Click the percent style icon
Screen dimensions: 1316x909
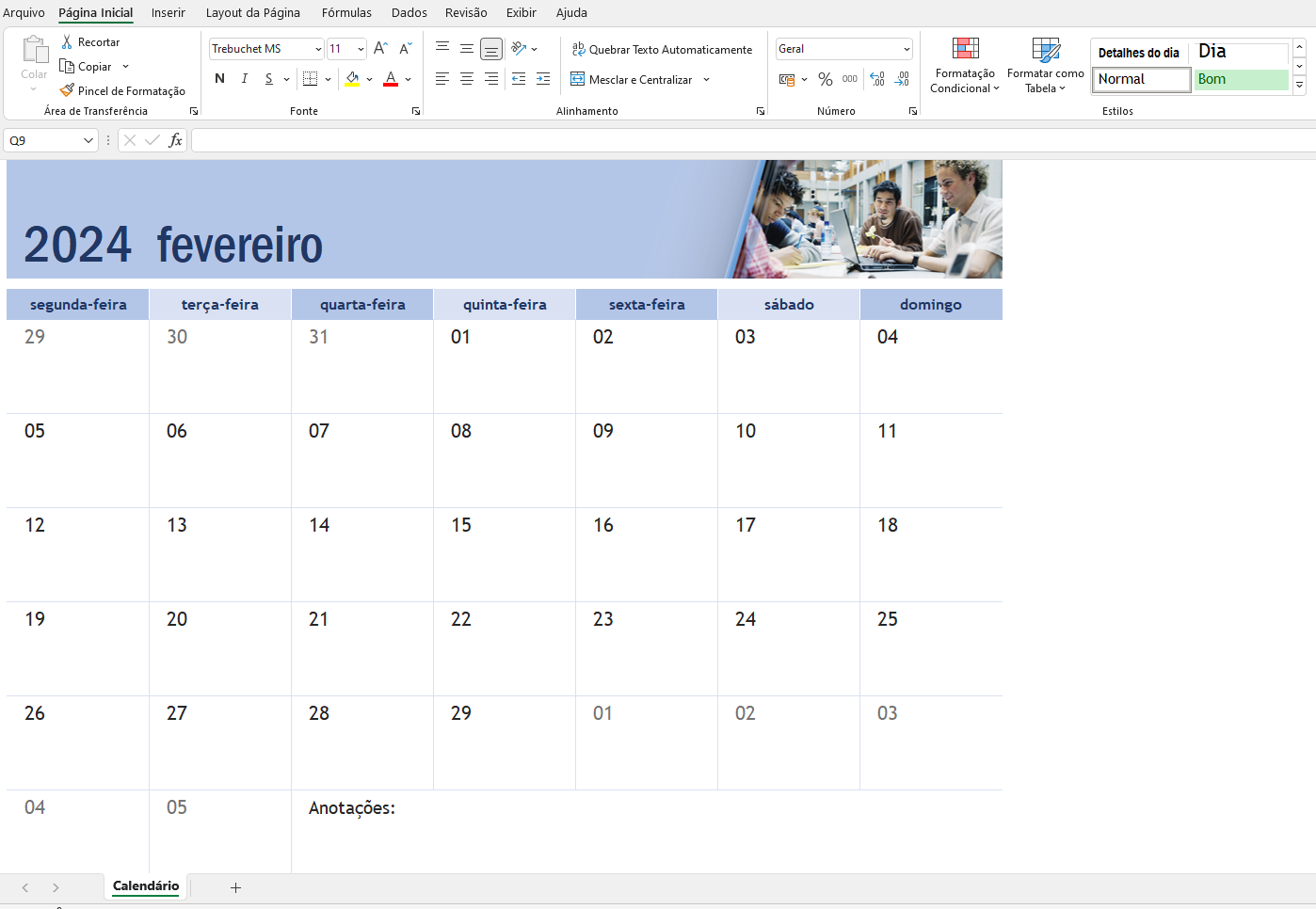(826, 80)
